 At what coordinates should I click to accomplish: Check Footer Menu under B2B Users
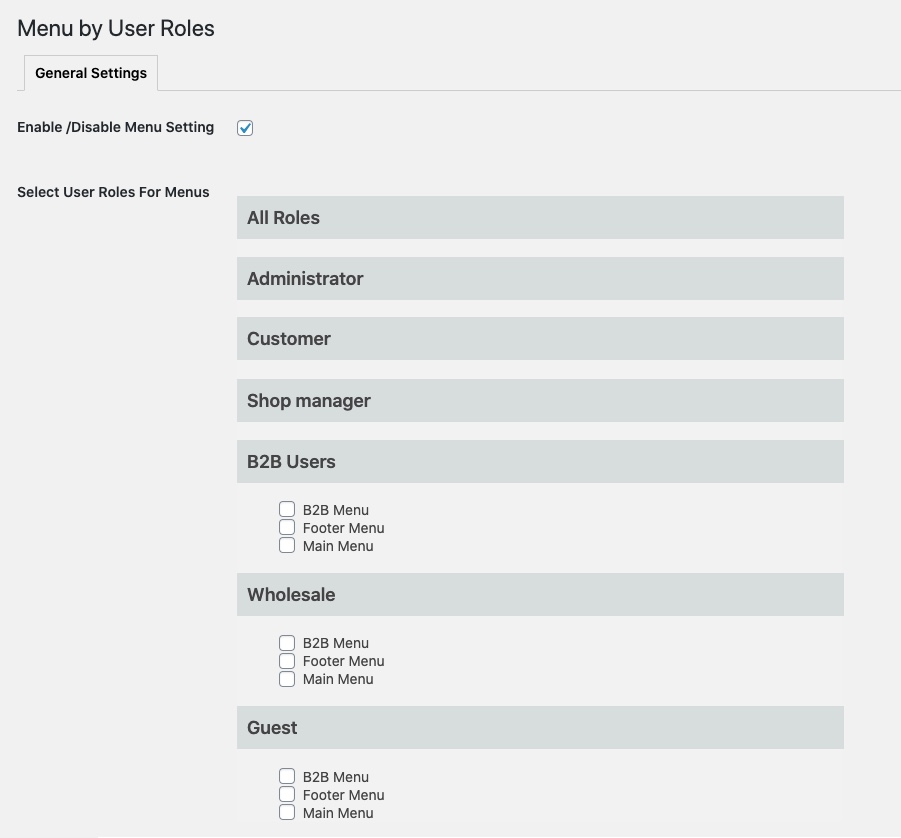287,527
